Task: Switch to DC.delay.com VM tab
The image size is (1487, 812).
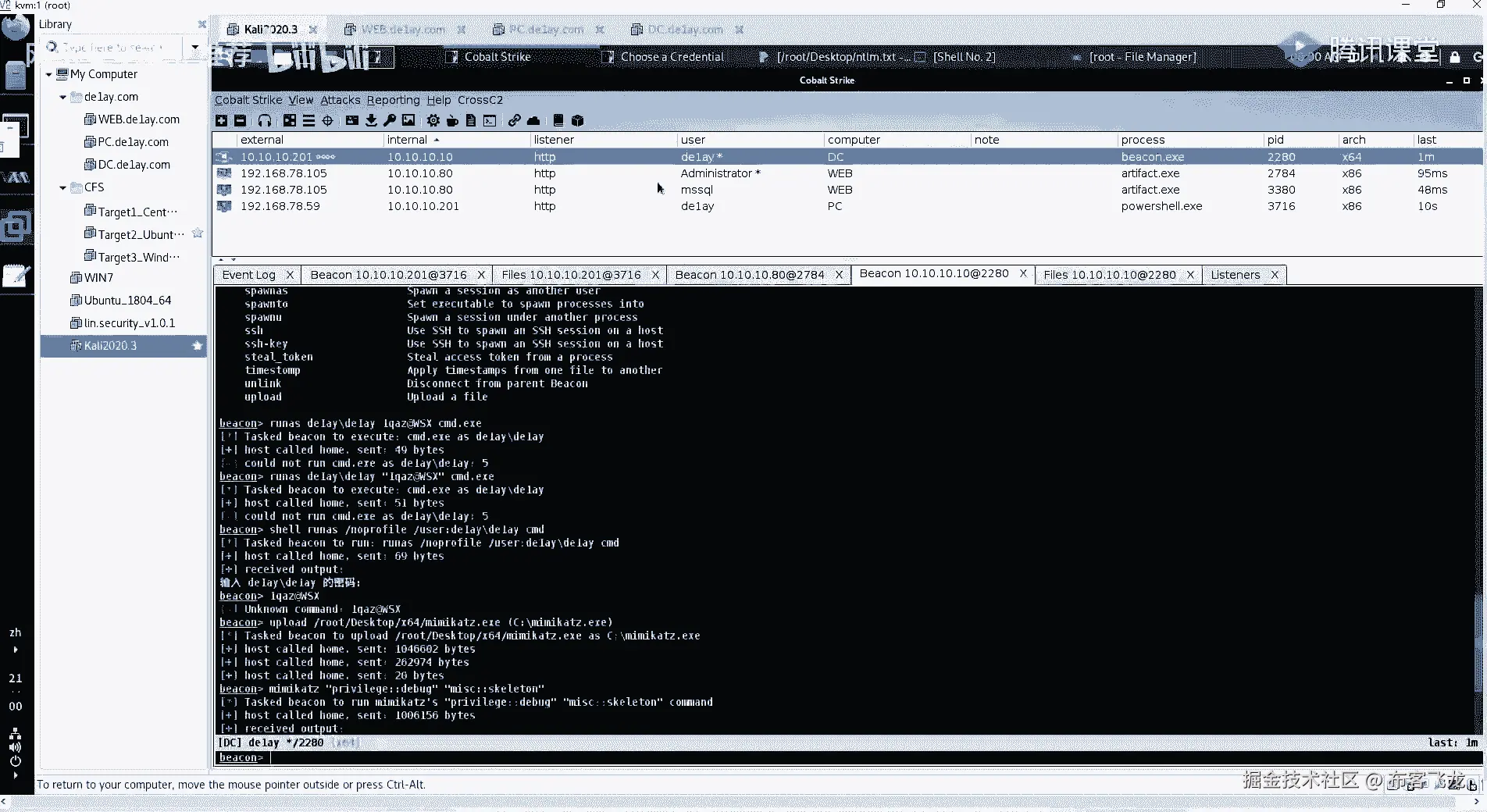Action: [685, 30]
